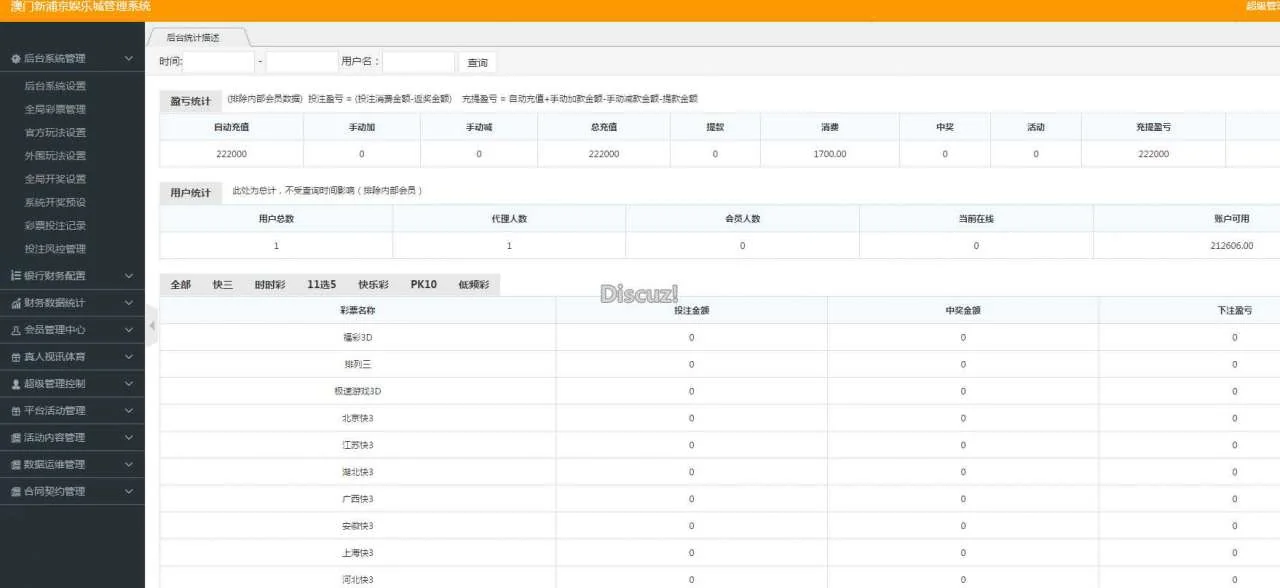The height and width of the screenshot is (588, 1280).
Task: Focus the start time input field
Action: pos(219,62)
